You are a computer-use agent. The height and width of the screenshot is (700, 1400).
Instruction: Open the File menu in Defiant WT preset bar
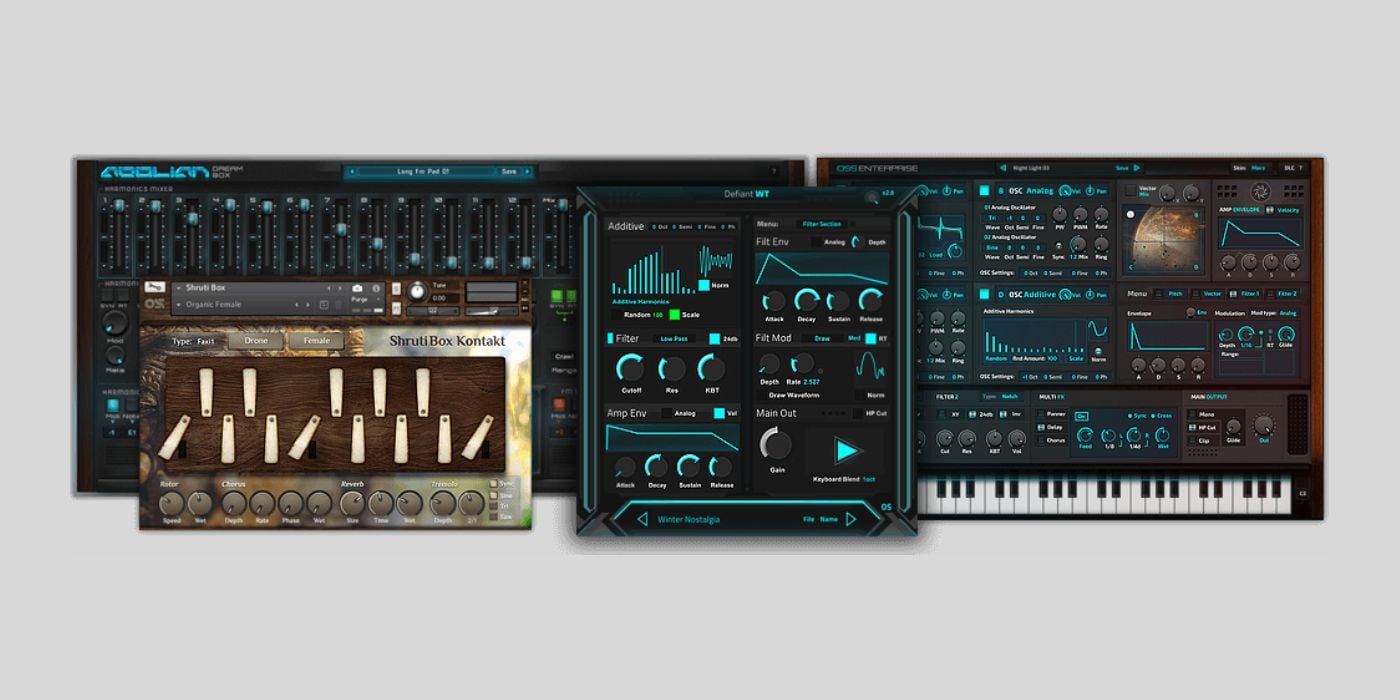tap(808, 519)
